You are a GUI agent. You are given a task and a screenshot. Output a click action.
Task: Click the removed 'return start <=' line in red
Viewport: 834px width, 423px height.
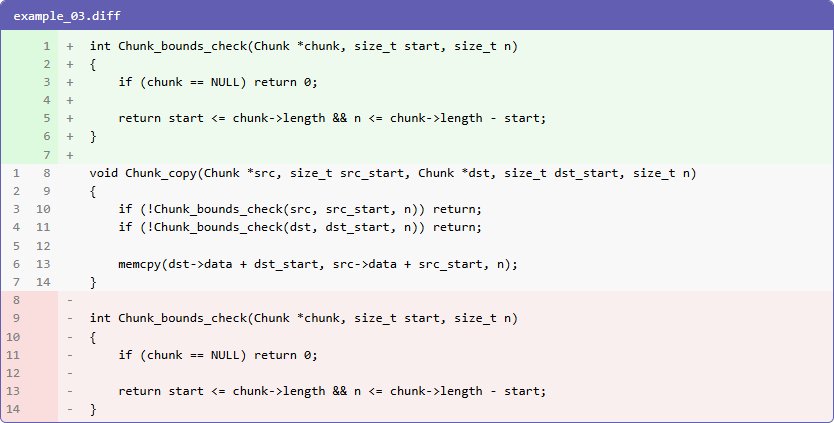(x=332, y=390)
